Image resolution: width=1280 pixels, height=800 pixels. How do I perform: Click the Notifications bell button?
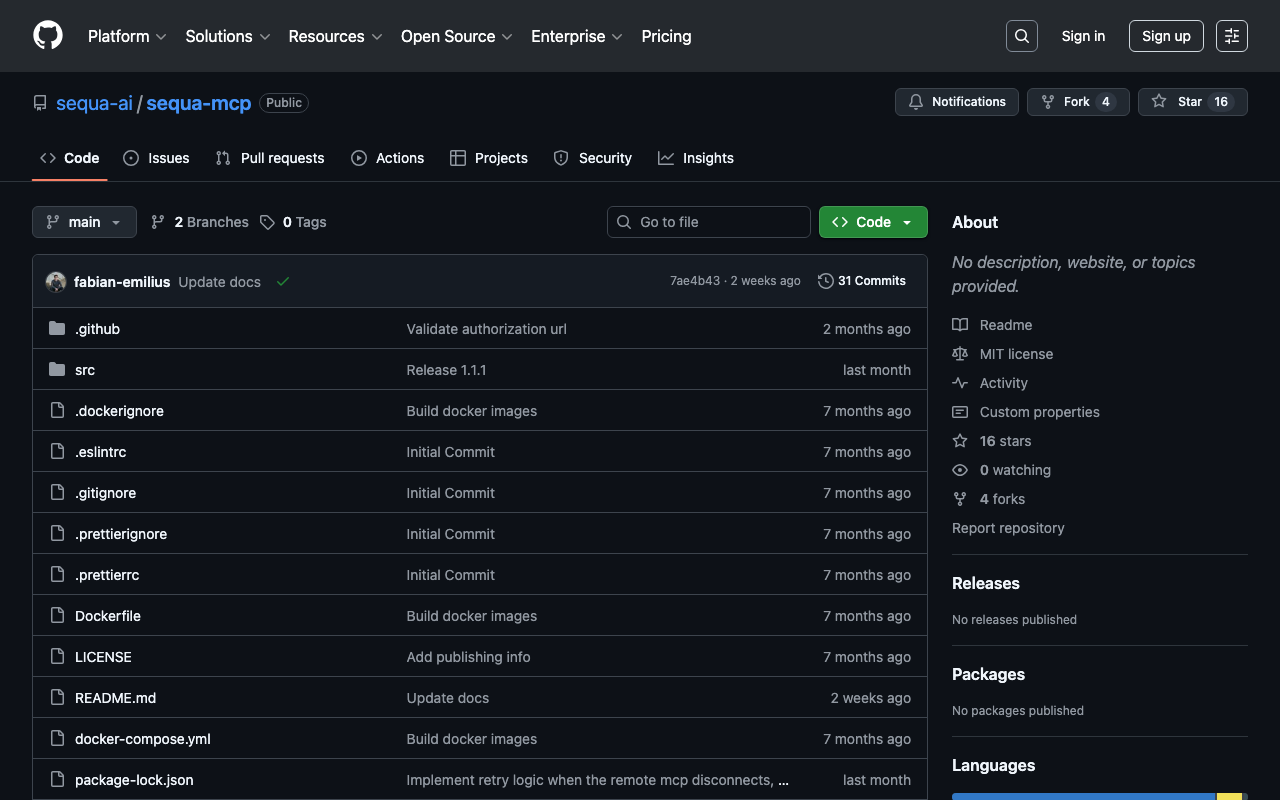click(957, 102)
